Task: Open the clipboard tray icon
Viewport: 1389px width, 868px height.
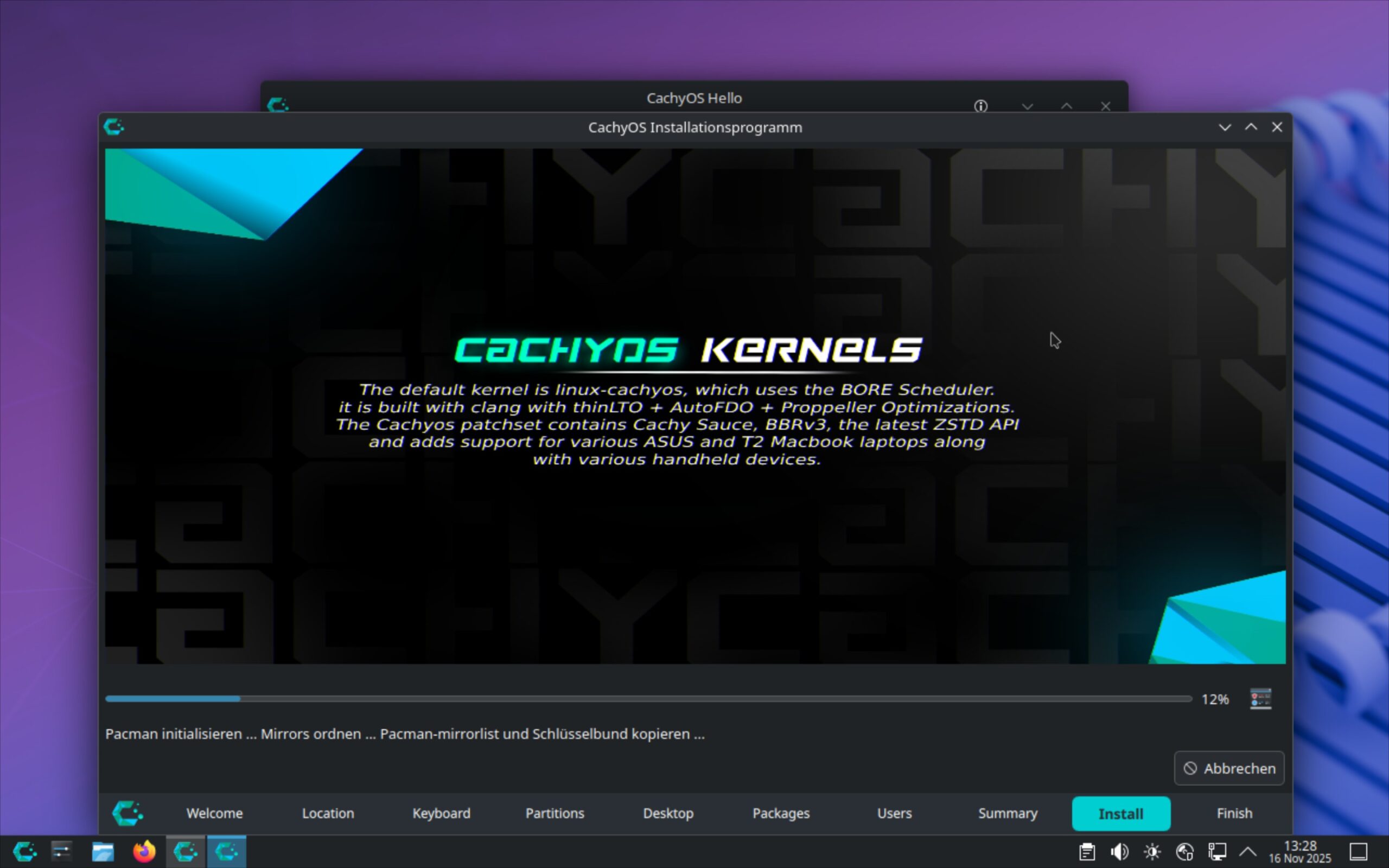Action: [x=1087, y=851]
